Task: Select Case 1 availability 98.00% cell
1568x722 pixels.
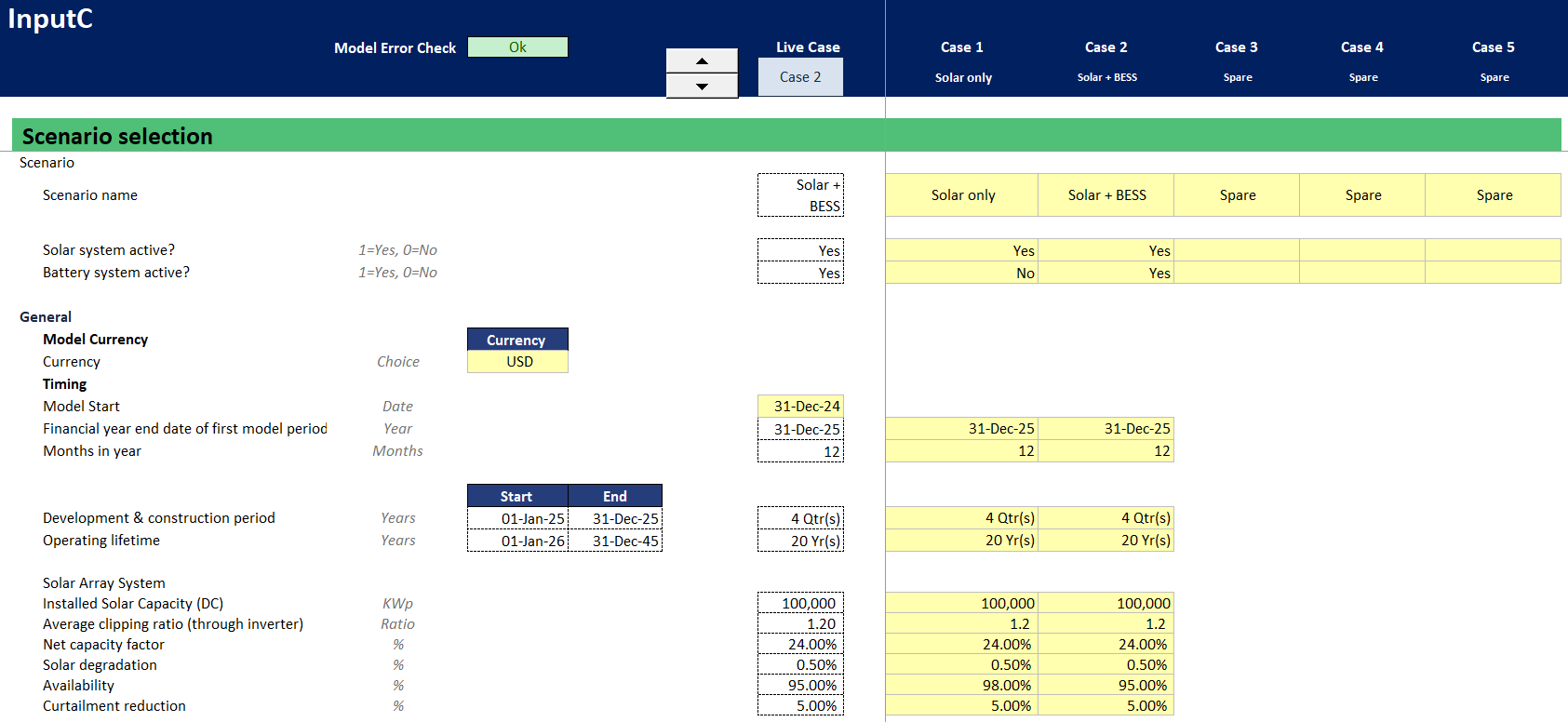Action: [x=962, y=686]
